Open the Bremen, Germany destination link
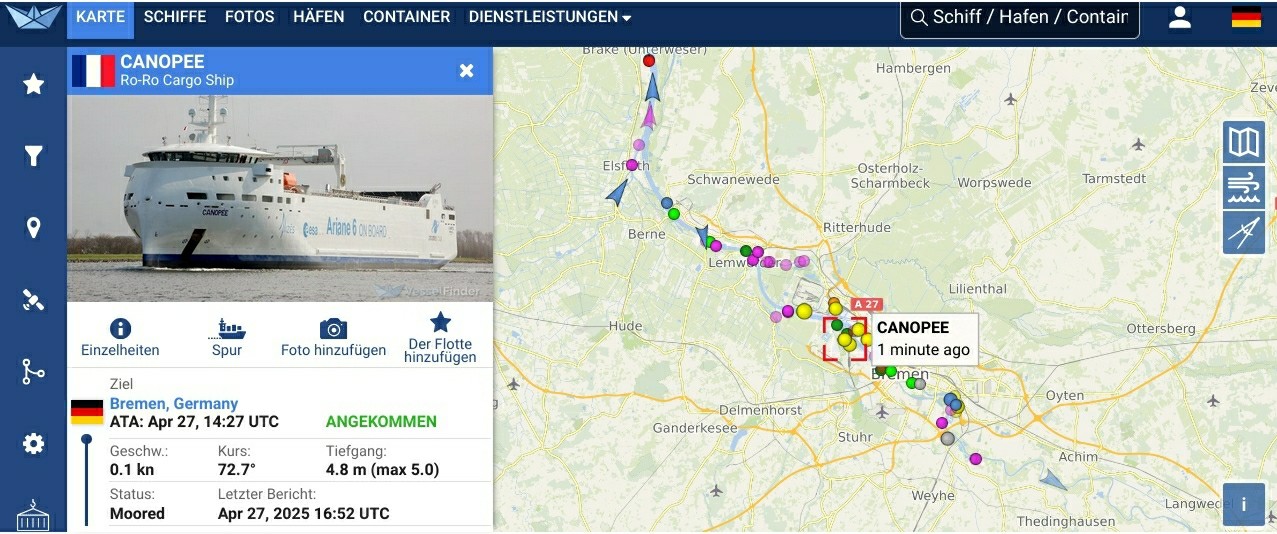The image size is (1277, 534). point(174,404)
